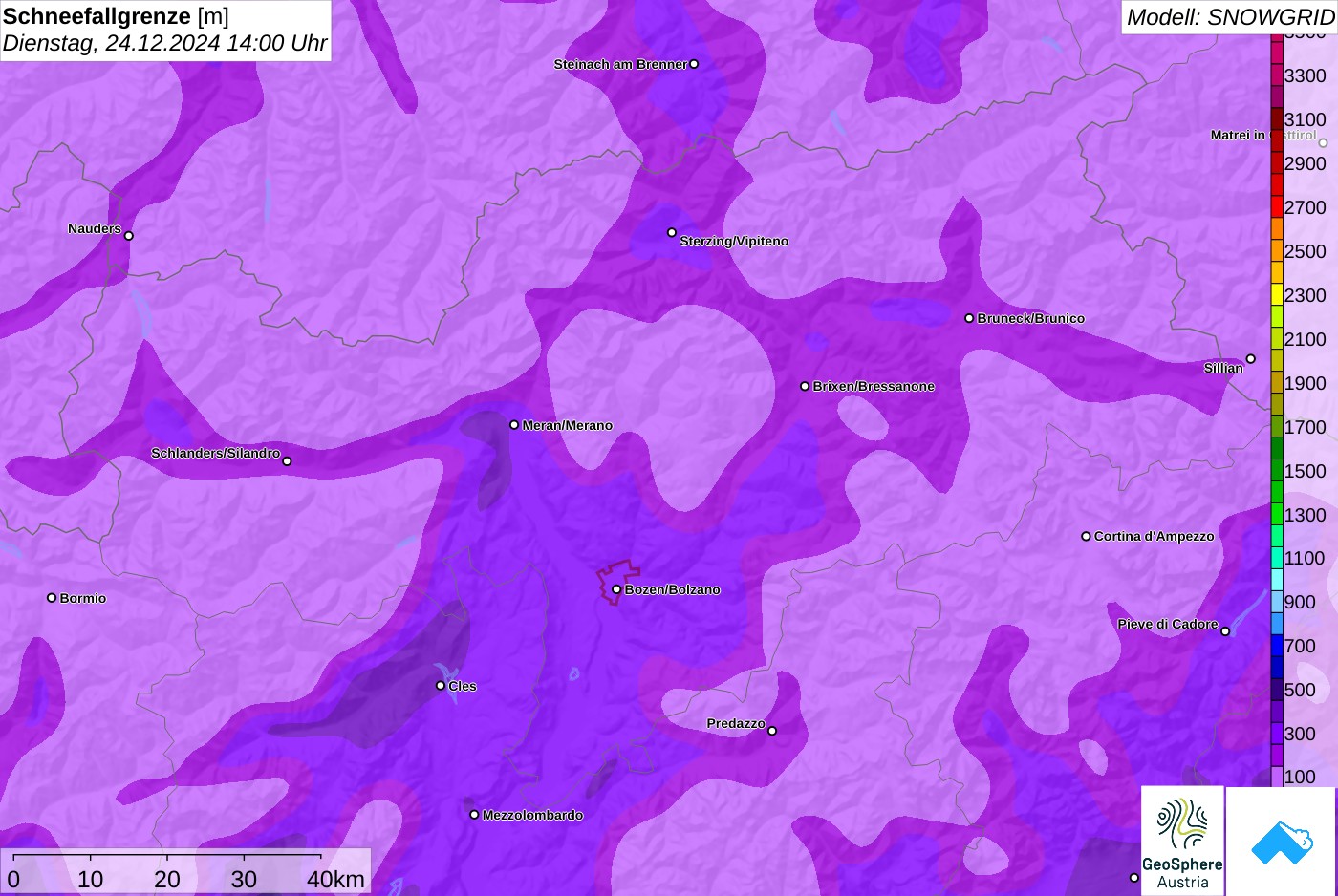Image resolution: width=1338 pixels, height=896 pixels.
Task: Click the red 2700 m legend swatch
Action: click(x=1277, y=207)
